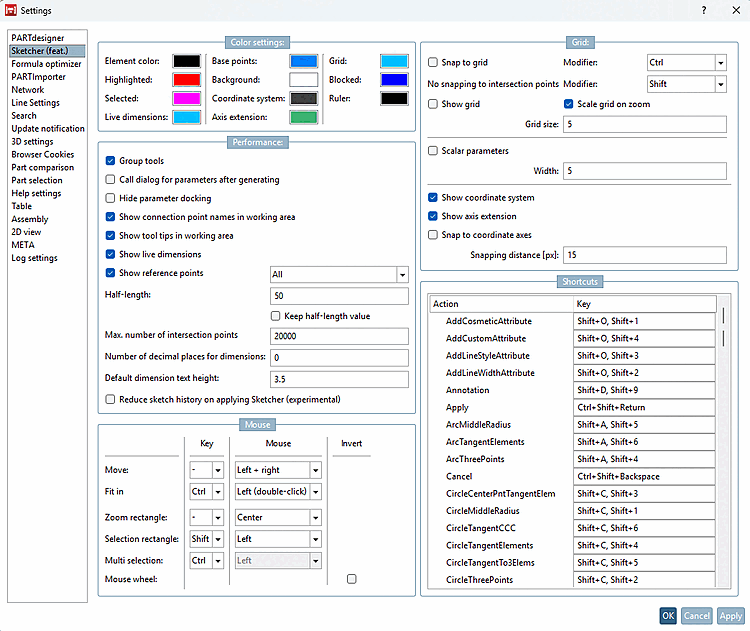Select Part comparison category
The image size is (750, 631).
pyautogui.click(x=43, y=167)
